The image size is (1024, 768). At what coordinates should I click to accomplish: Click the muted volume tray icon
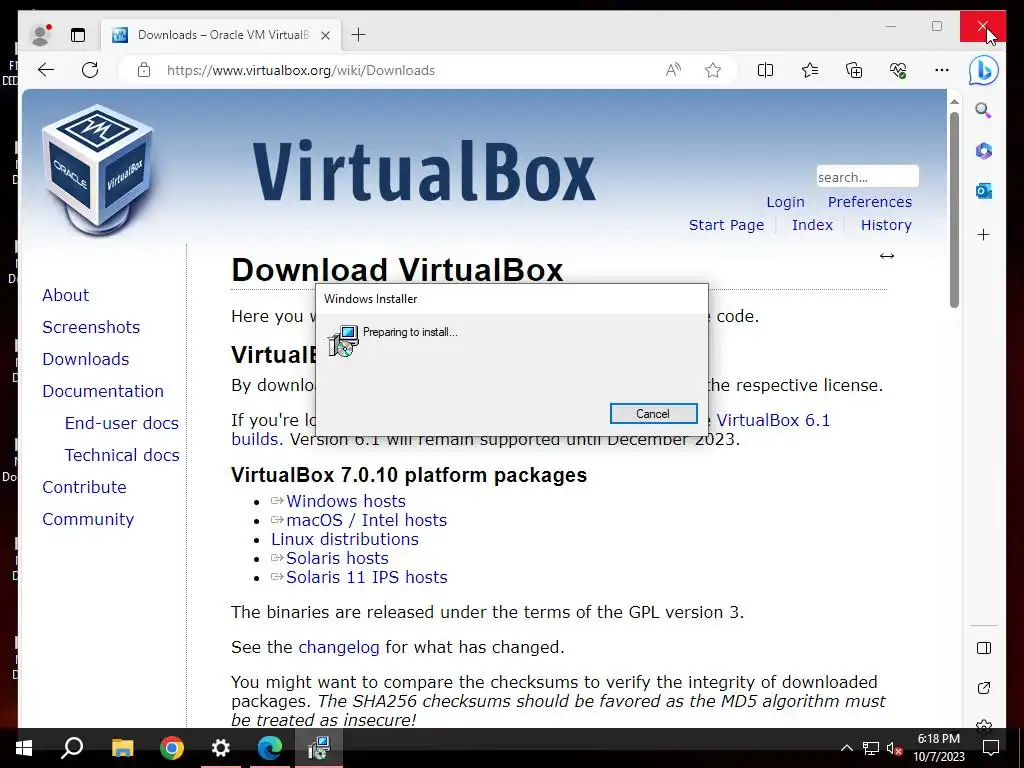point(895,748)
